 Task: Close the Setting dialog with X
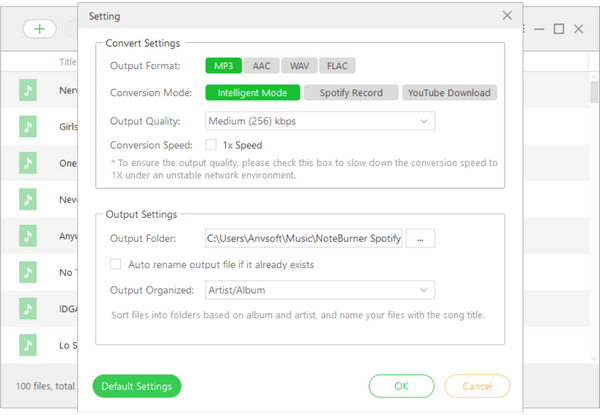click(x=507, y=16)
